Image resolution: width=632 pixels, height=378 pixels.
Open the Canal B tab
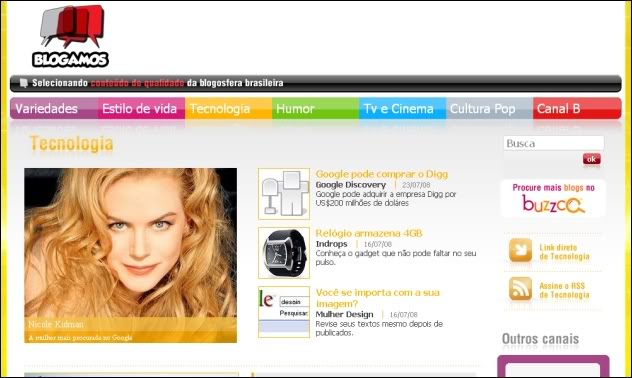coord(577,108)
